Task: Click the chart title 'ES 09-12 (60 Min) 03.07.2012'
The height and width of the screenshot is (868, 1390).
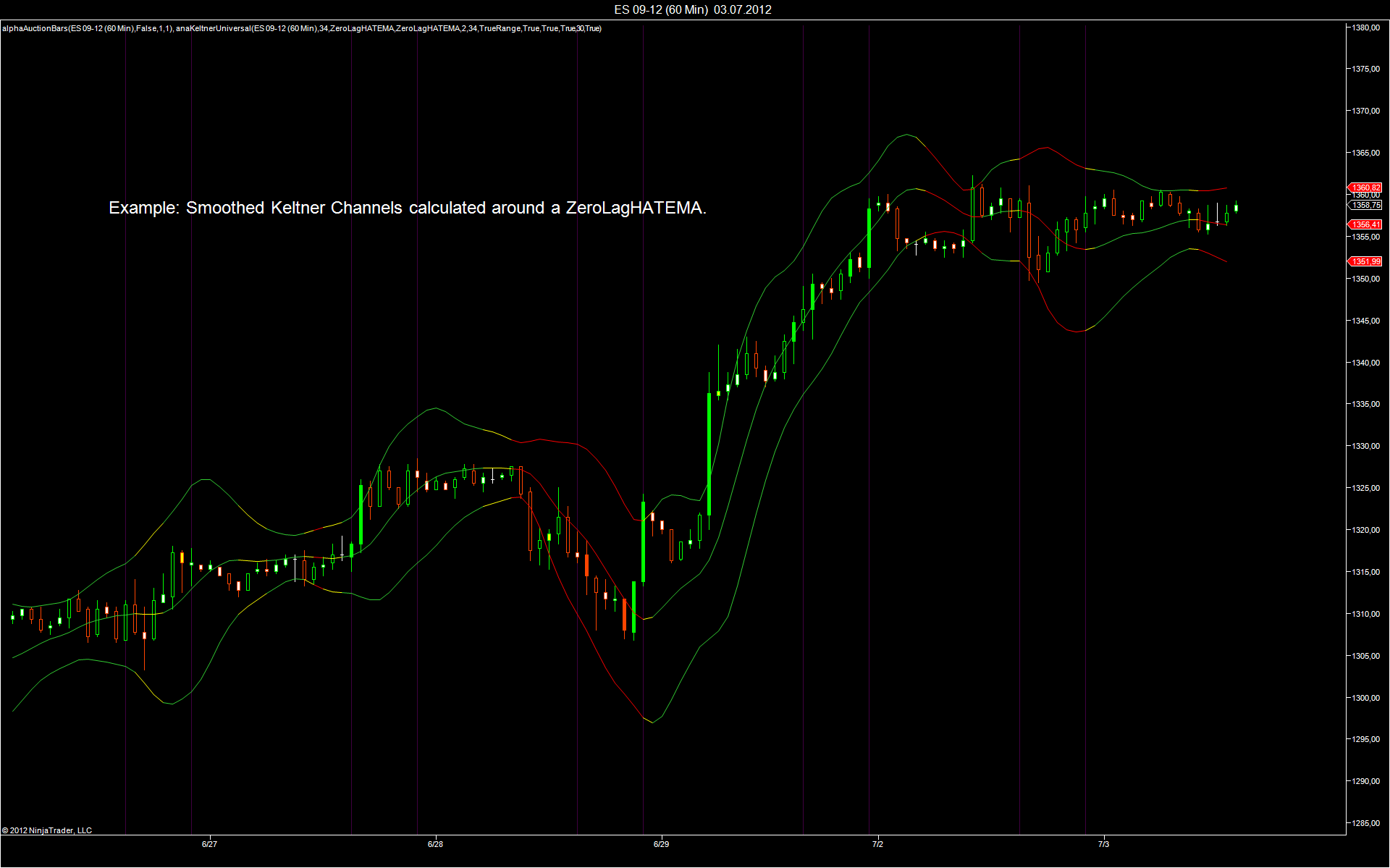Action: point(693,9)
